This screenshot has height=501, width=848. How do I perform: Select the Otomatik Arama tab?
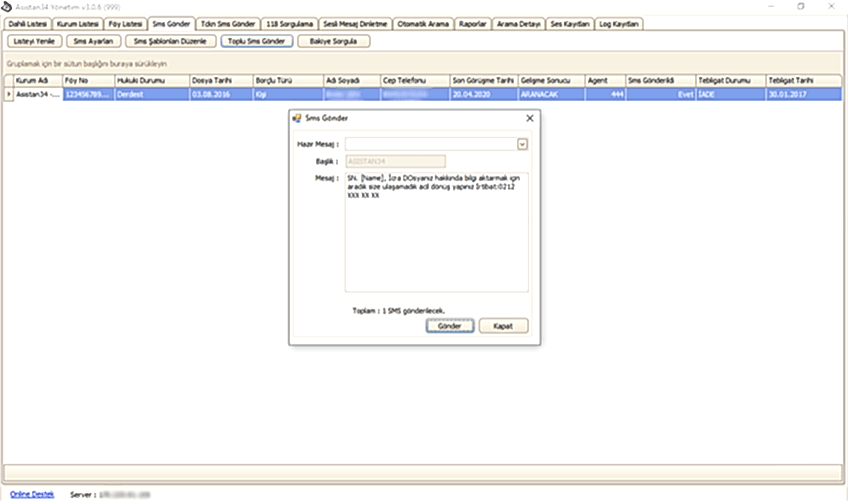(x=421, y=23)
